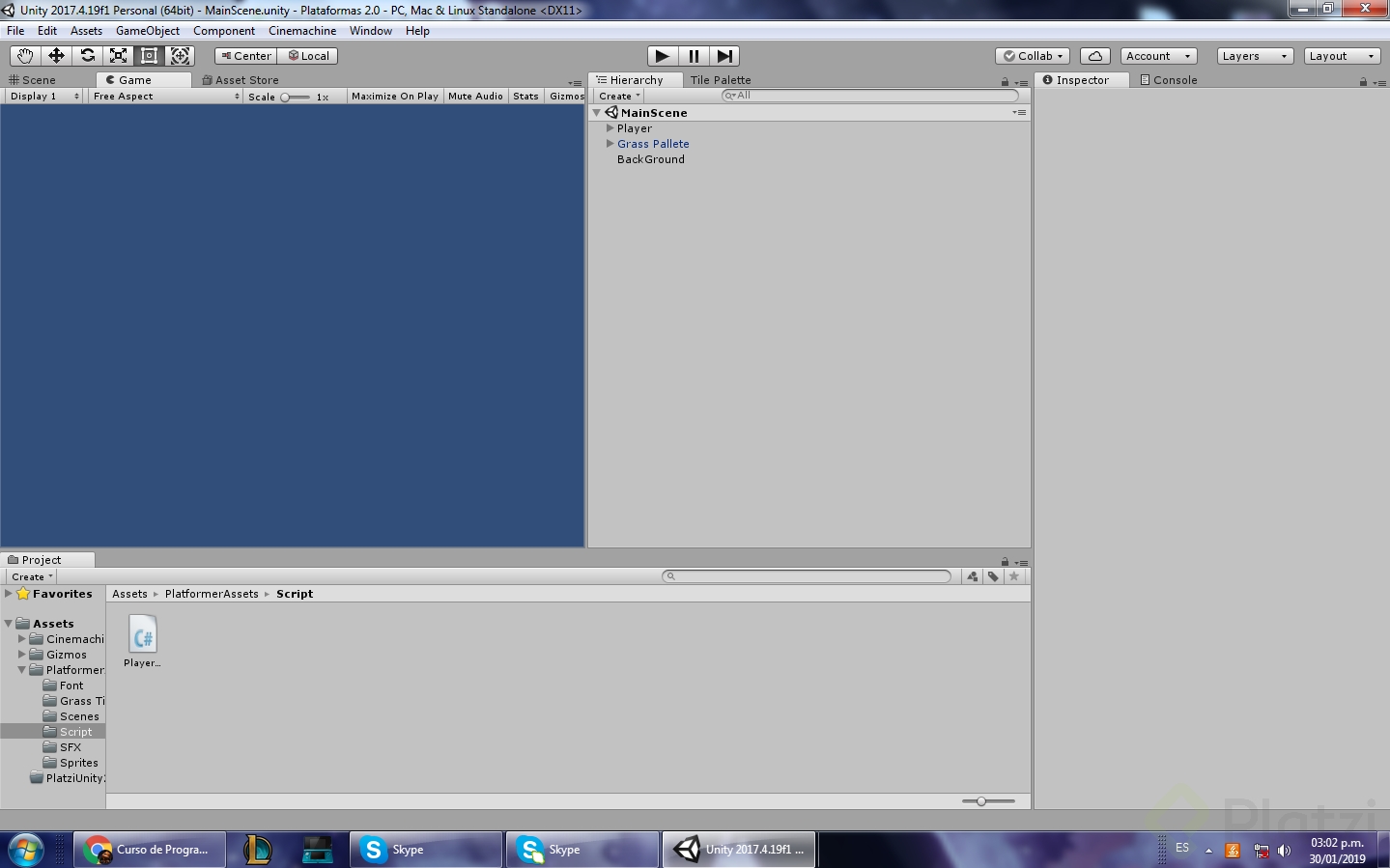Open the GameObject menu
This screenshot has width=1390, height=868.
click(x=148, y=31)
